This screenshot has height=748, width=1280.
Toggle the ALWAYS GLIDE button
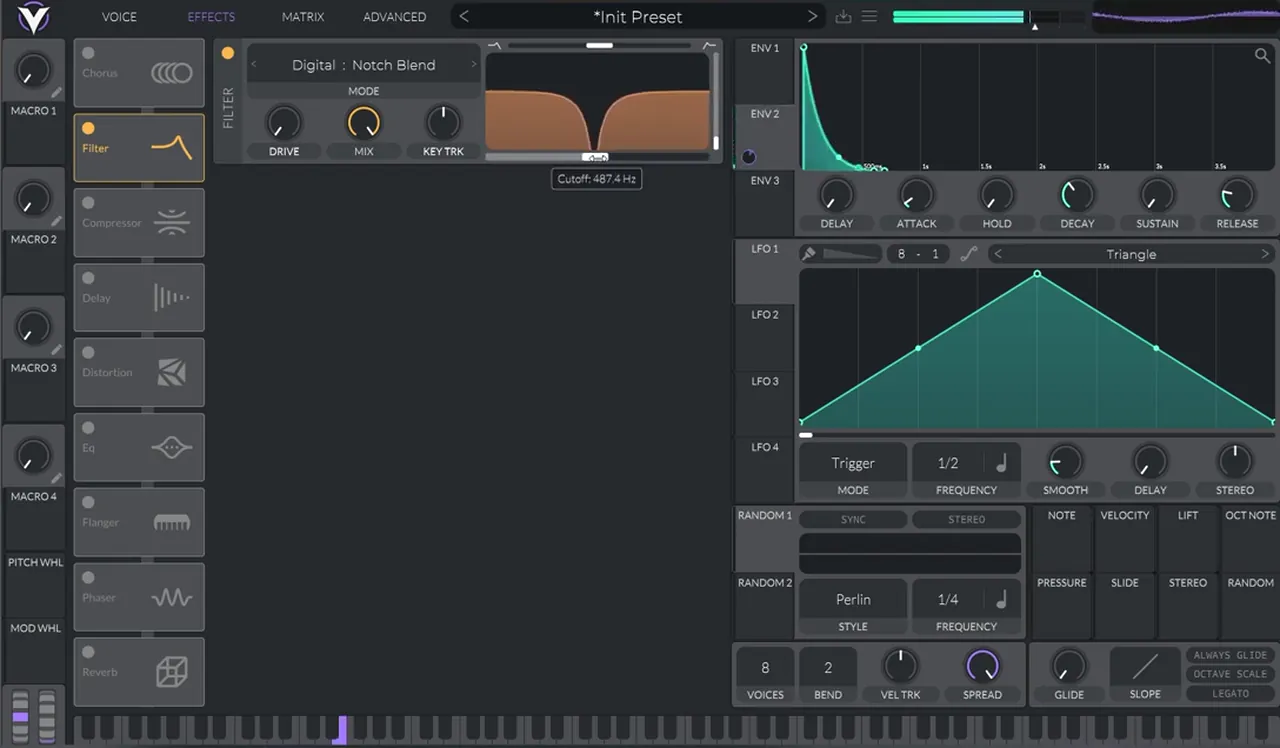pyautogui.click(x=1230, y=656)
